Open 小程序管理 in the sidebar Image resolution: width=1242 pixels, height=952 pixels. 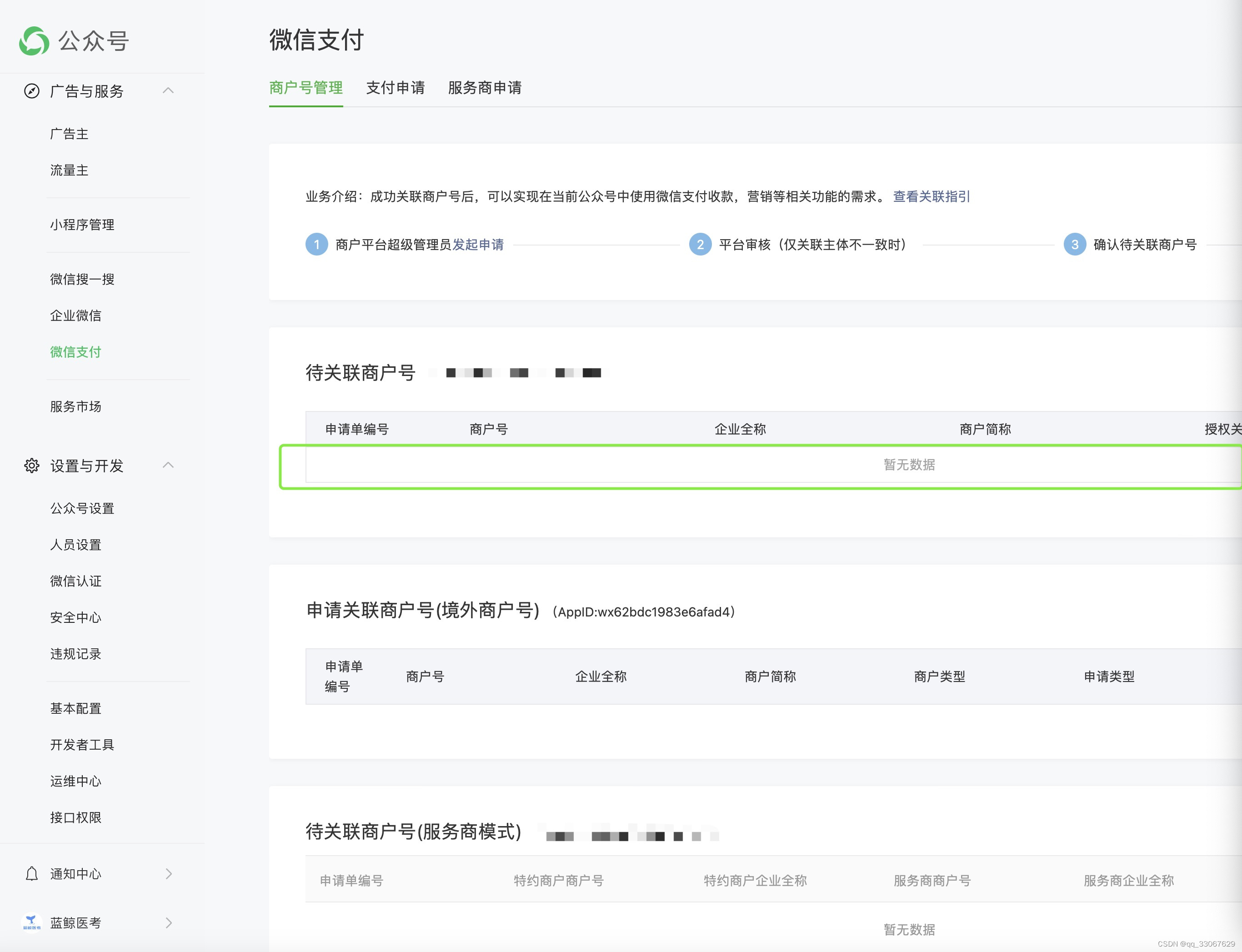click(82, 225)
